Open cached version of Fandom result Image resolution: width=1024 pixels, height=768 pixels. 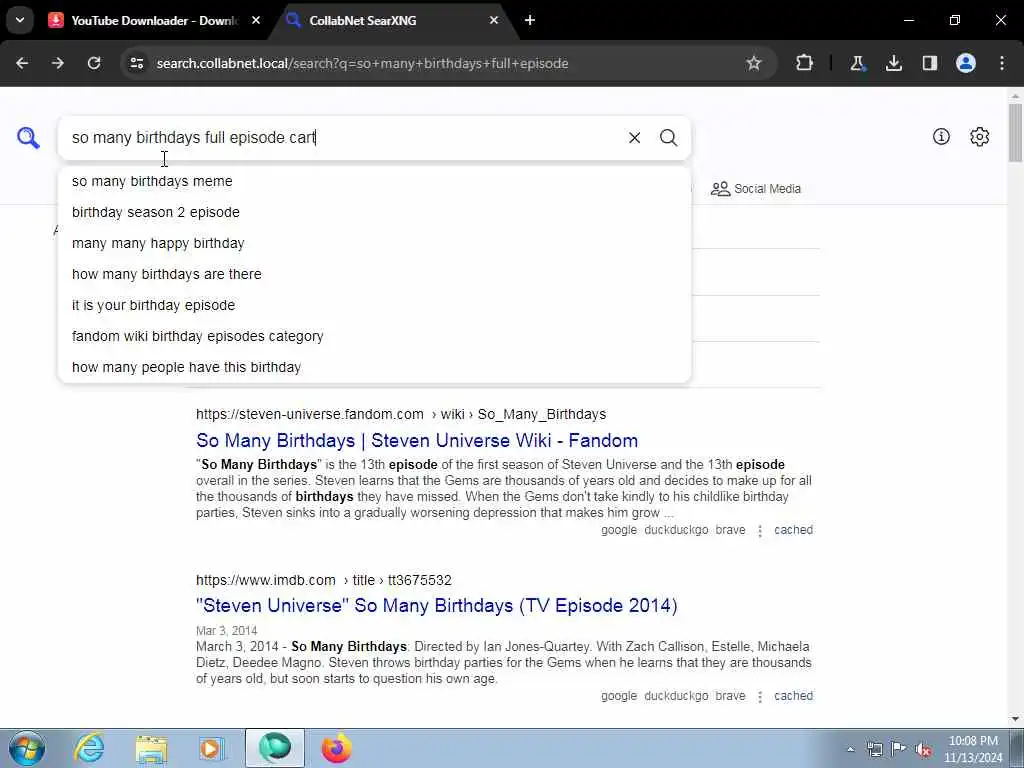pyautogui.click(x=793, y=530)
